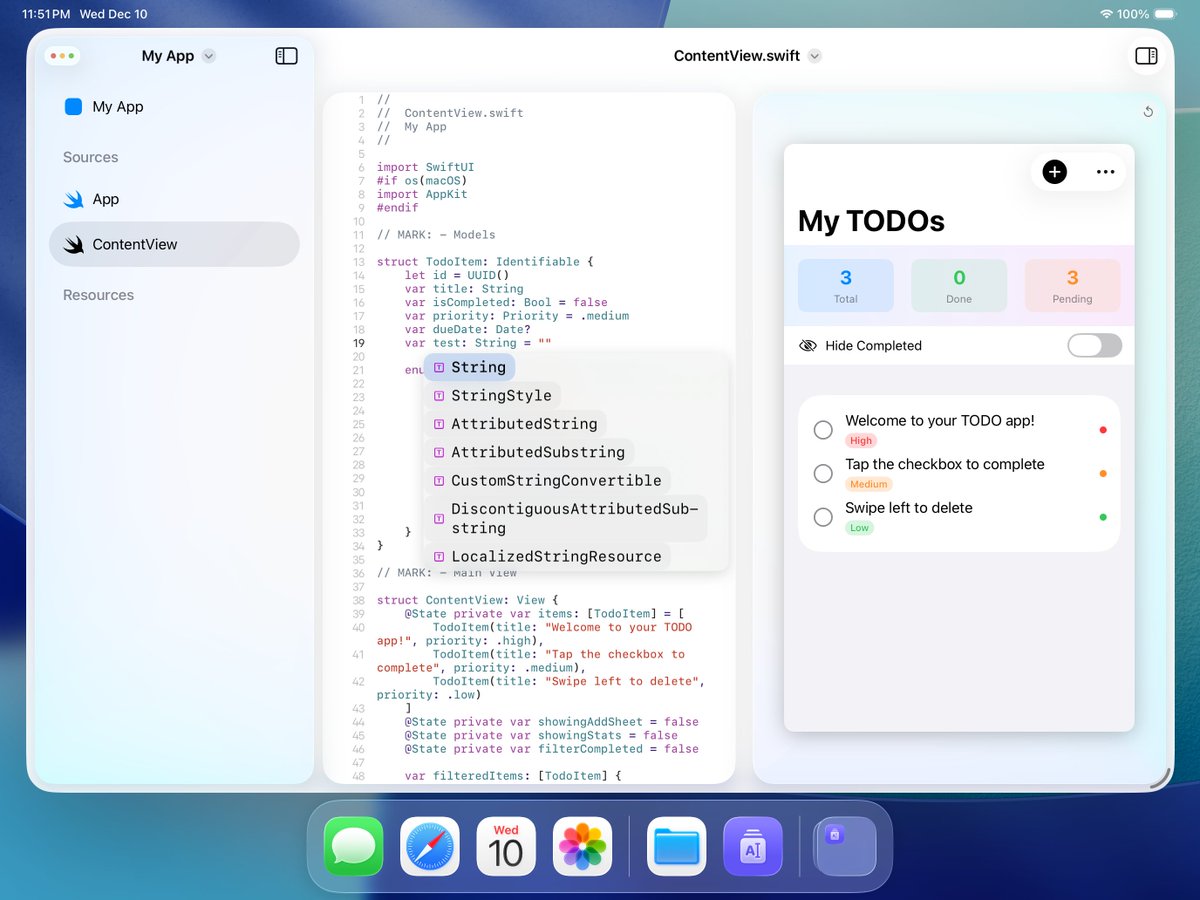Screen dimensions: 1200x900
Task: Select StringStyle autocomplete suggestion
Action: [500, 396]
